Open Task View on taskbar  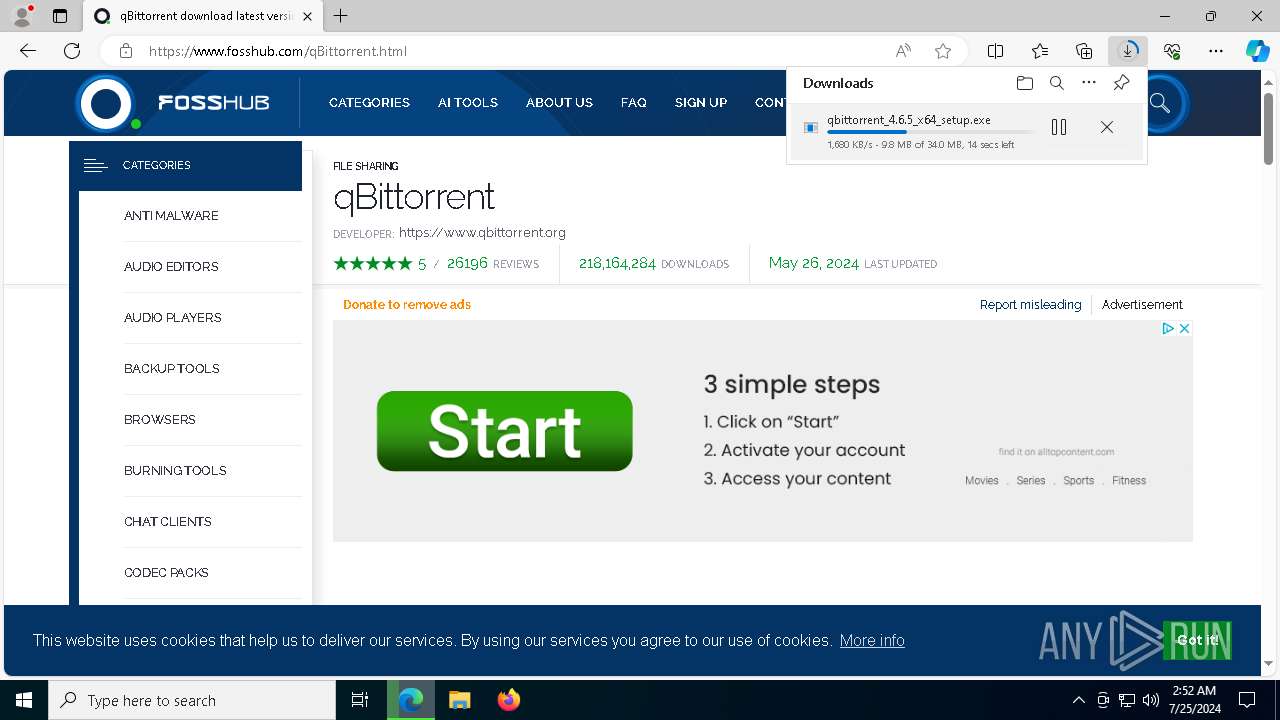pos(360,700)
